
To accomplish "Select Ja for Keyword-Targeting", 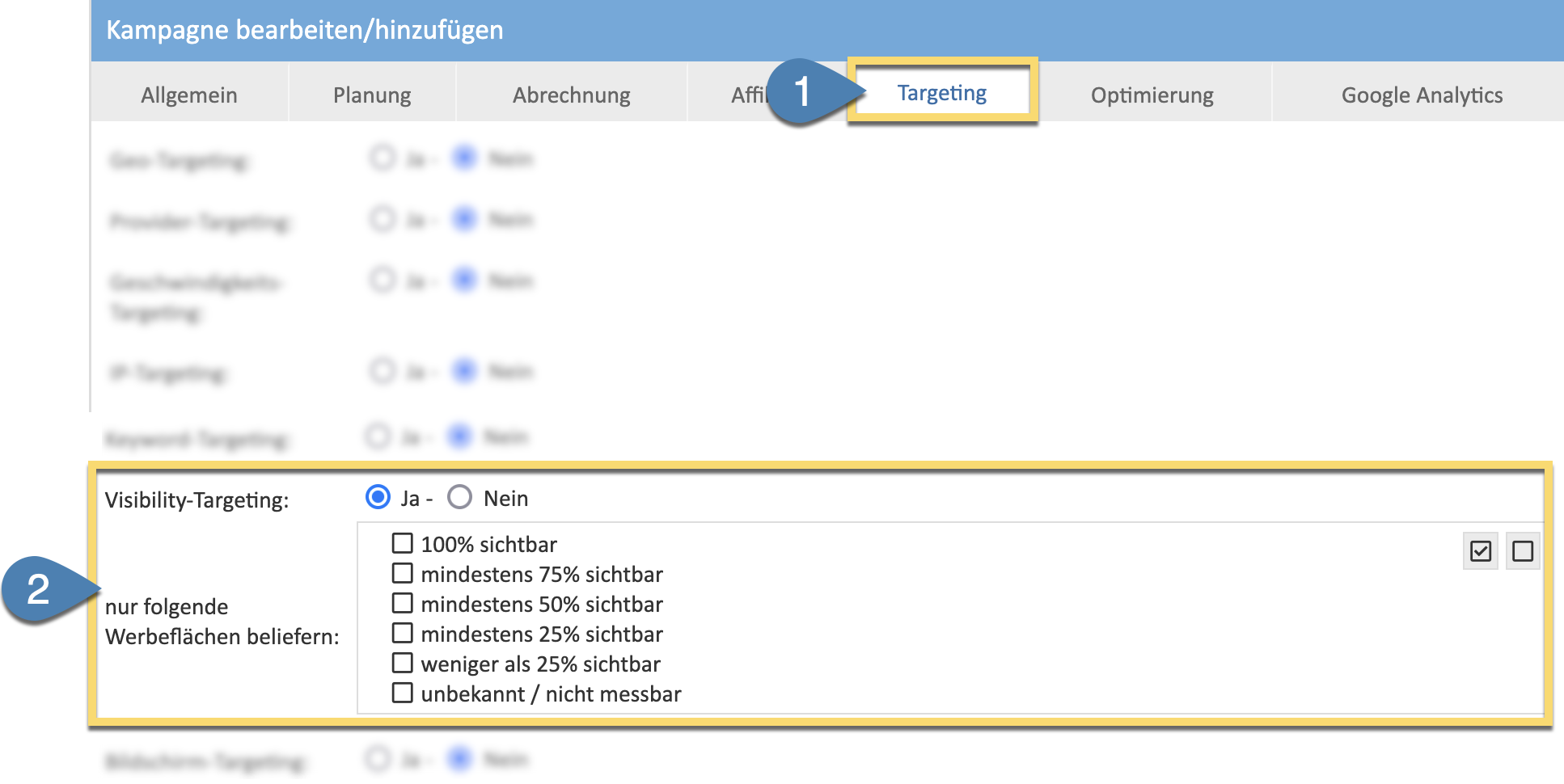I will [x=377, y=436].
